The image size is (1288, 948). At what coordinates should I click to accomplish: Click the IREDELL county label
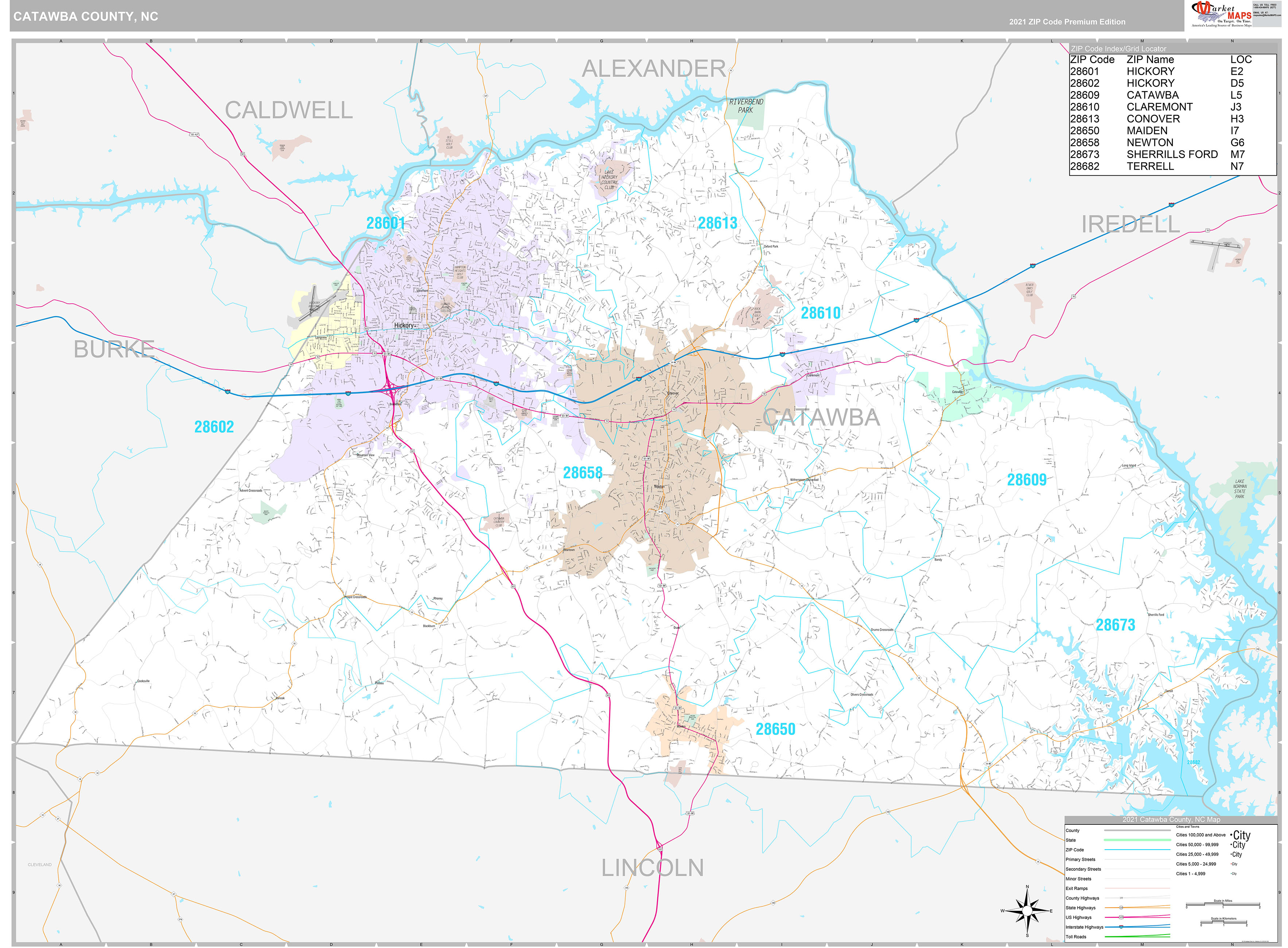(x=1130, y=224)
